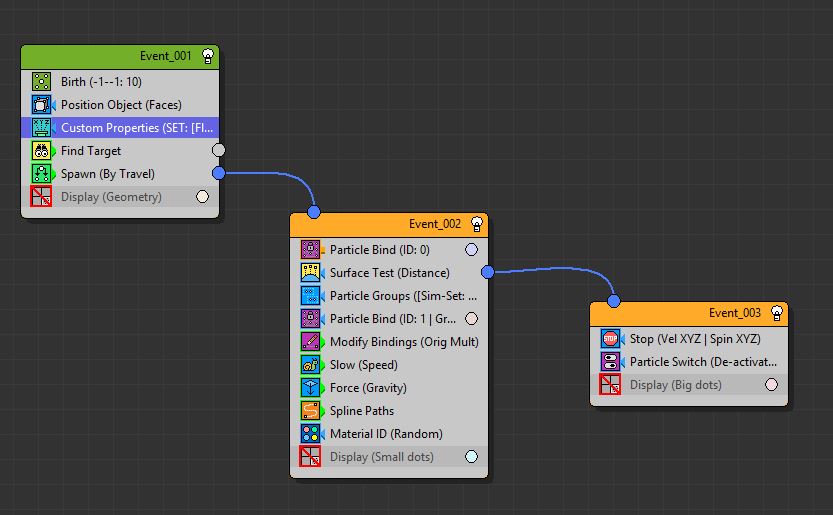Image resolution: width=833 pixels, height=515 pixels.
Task: Select the Force (Gravity) operator icon
Action: click(311, 388)
